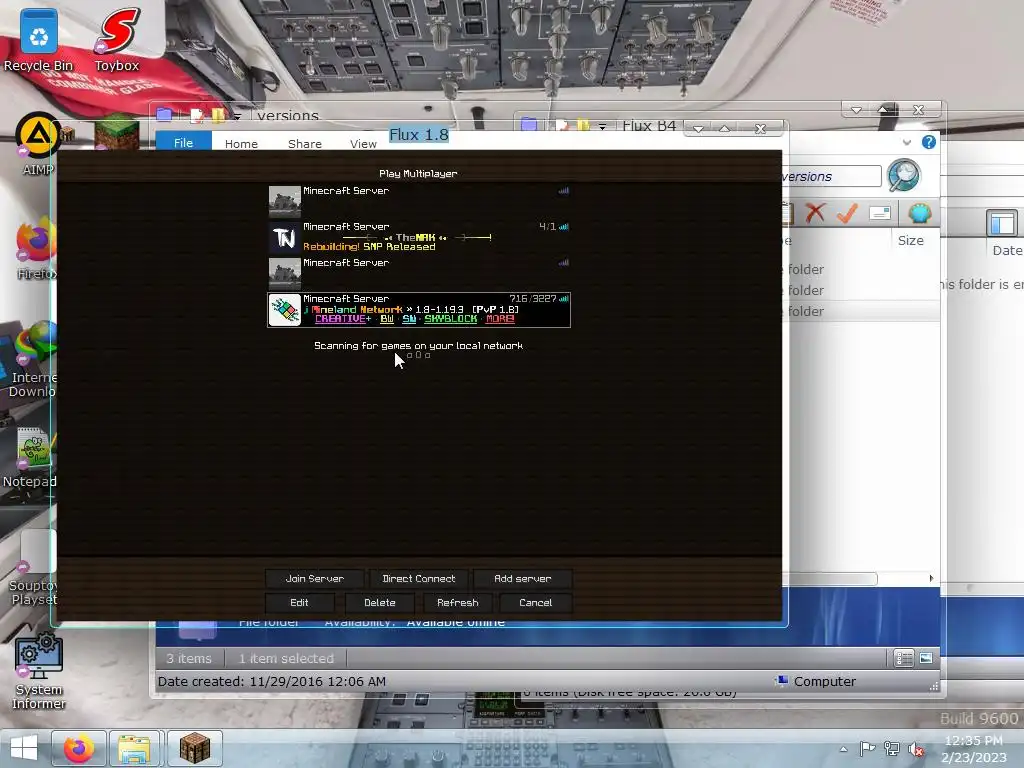This screenshot has height=768, width=1024.
Task: Open the Firefox desktop shortcut
Action: coord(37,248)
